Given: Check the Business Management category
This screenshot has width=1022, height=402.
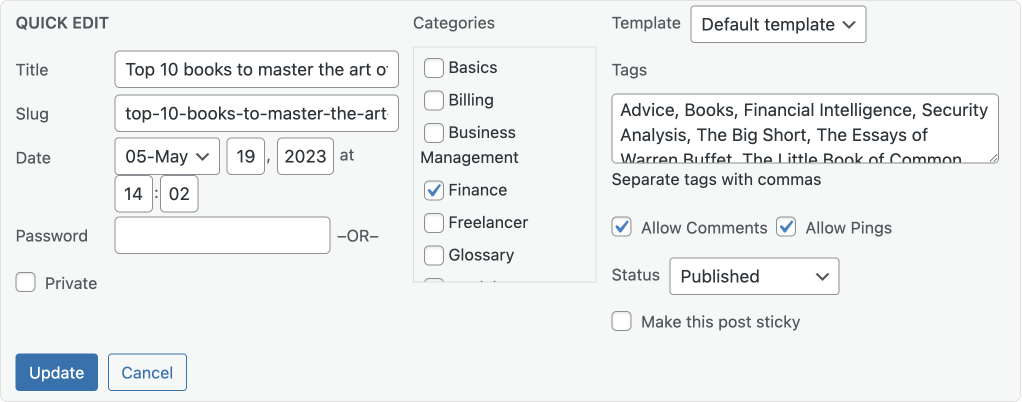Looking at the screenshot, I should tap(433, 133).
